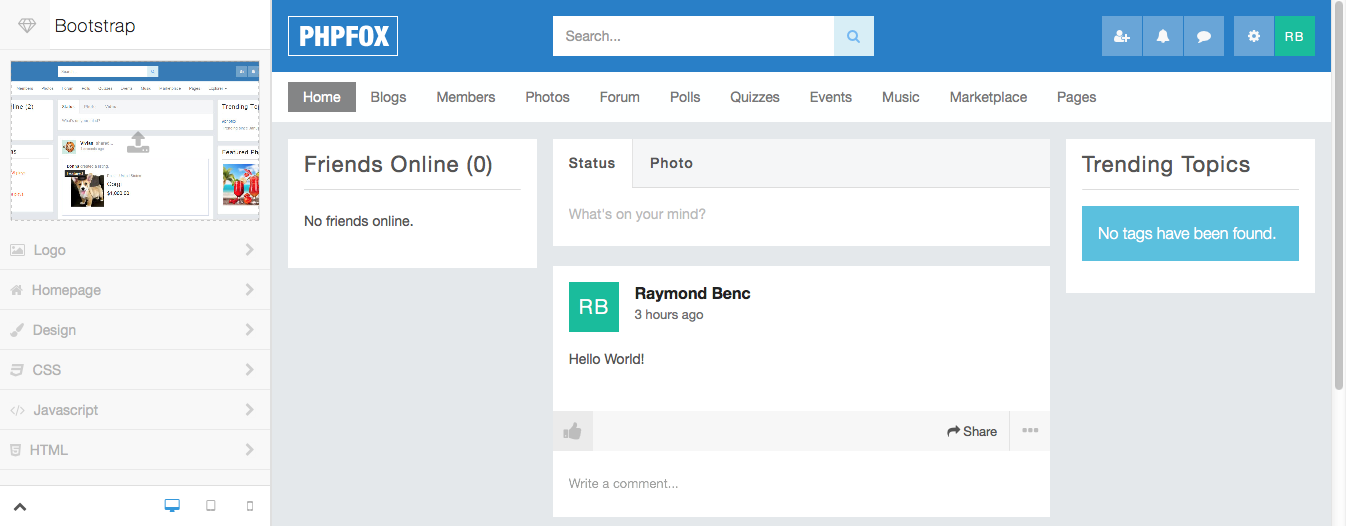This screenshot has width=1346, height=526.
Task: Switch to the Photo tab
Action: tap(671, 163)
